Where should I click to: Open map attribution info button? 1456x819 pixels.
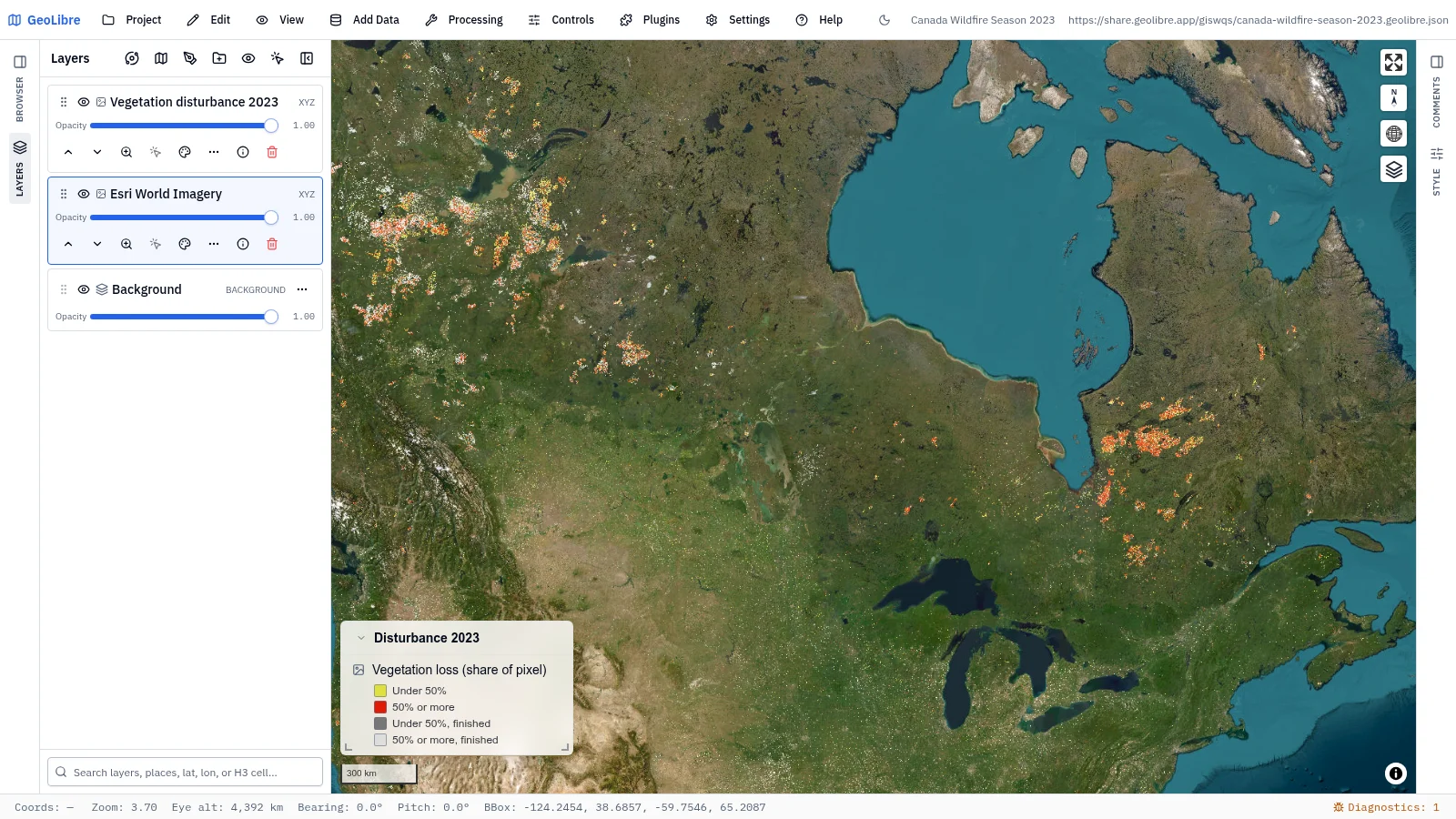pyautogui.click(x=1396, y=773)
